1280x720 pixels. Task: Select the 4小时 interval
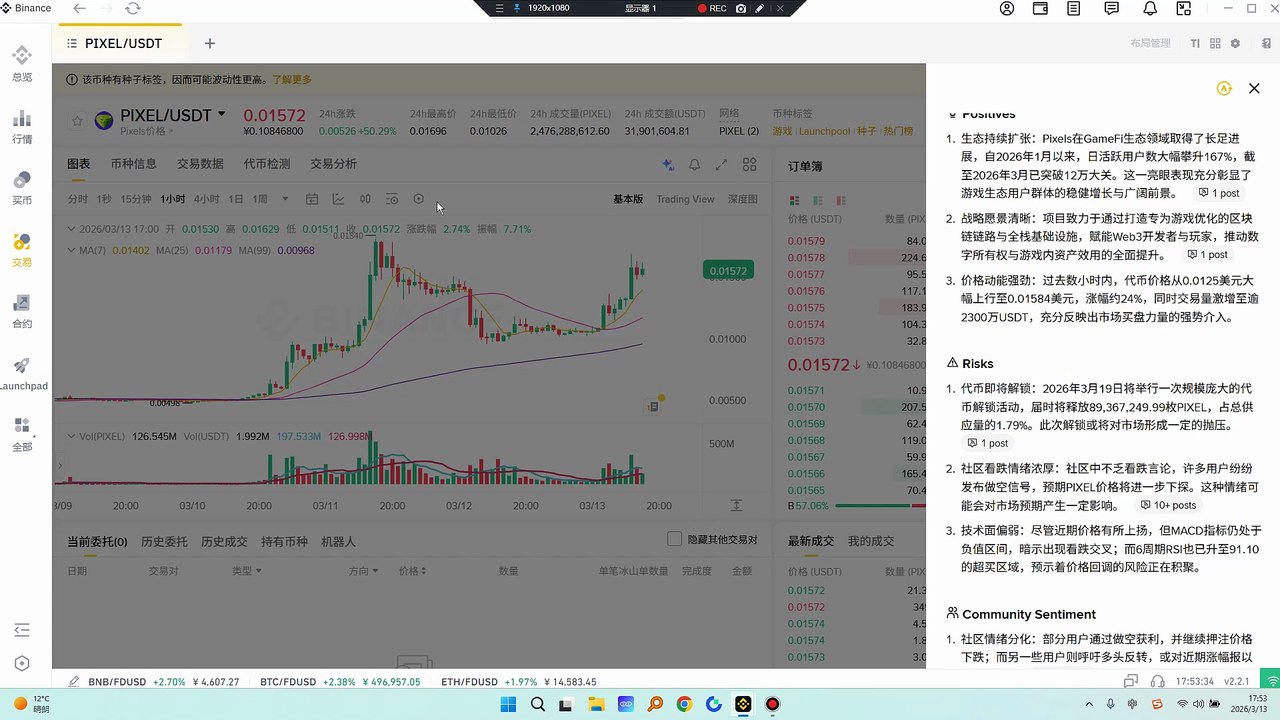coord(207,199)
